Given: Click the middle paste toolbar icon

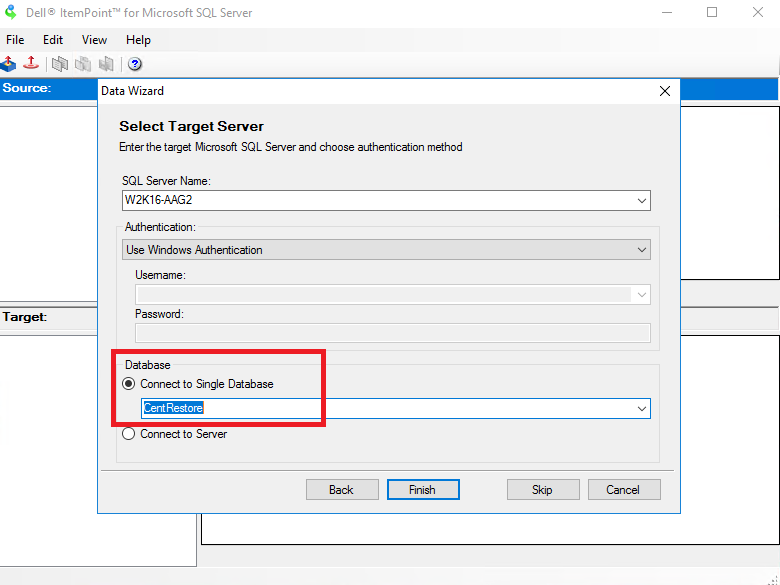Looking at the screenshot, I should 83,64.
